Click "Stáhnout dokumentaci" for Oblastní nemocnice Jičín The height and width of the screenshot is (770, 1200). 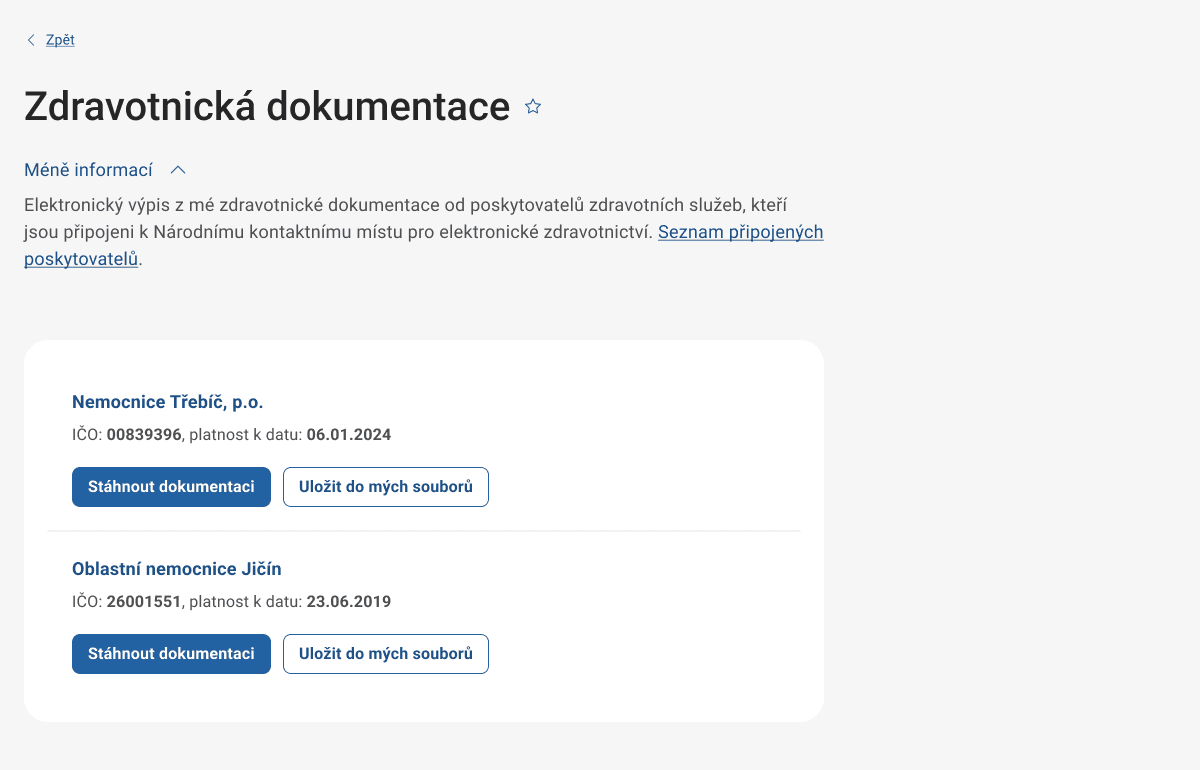click(x=171, y=653)
